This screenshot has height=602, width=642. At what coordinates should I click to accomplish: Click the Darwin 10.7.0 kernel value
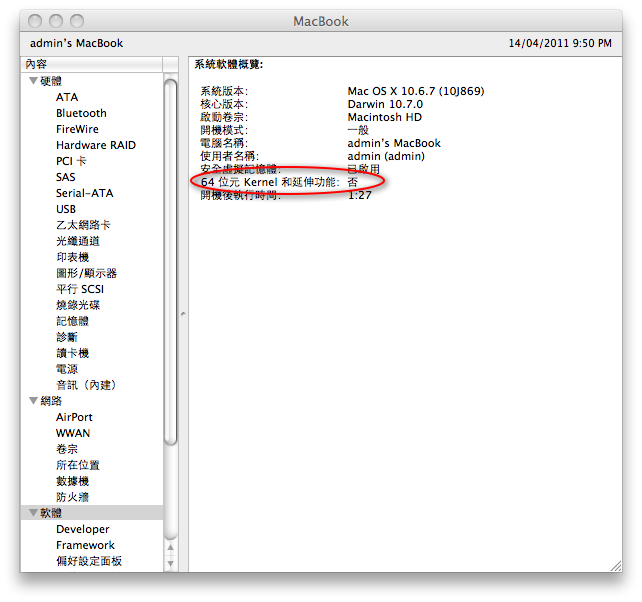coord(385,104)
